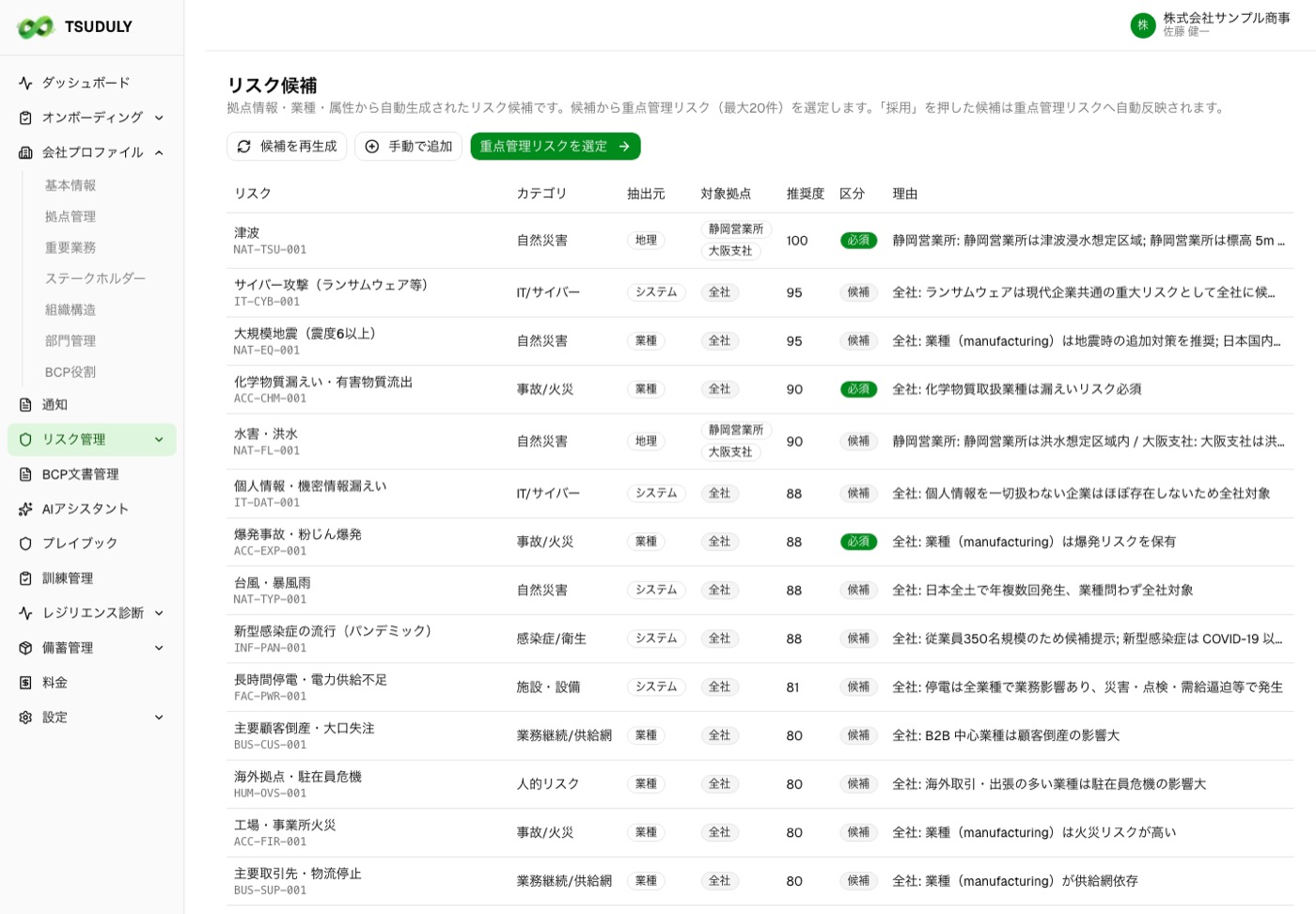Screen dimensions: 1316x914
Task: Select 新型感染症の流行（パンデミック） risk title
Action: click(x=333, y=632)
